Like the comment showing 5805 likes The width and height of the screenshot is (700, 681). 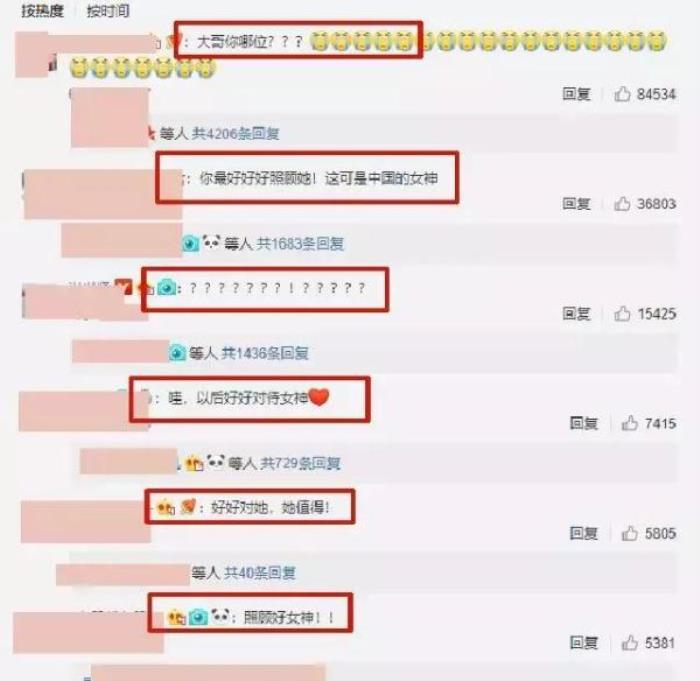[629, 533]
